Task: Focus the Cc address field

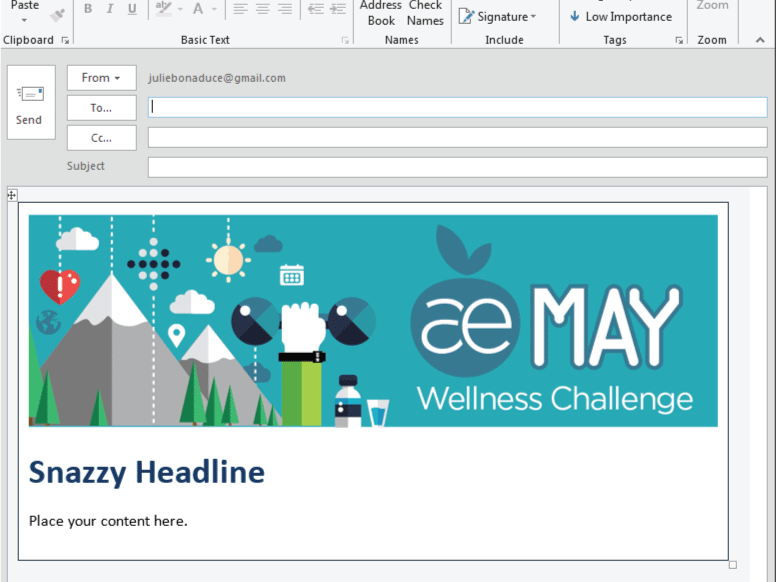Action: point(458,138)
